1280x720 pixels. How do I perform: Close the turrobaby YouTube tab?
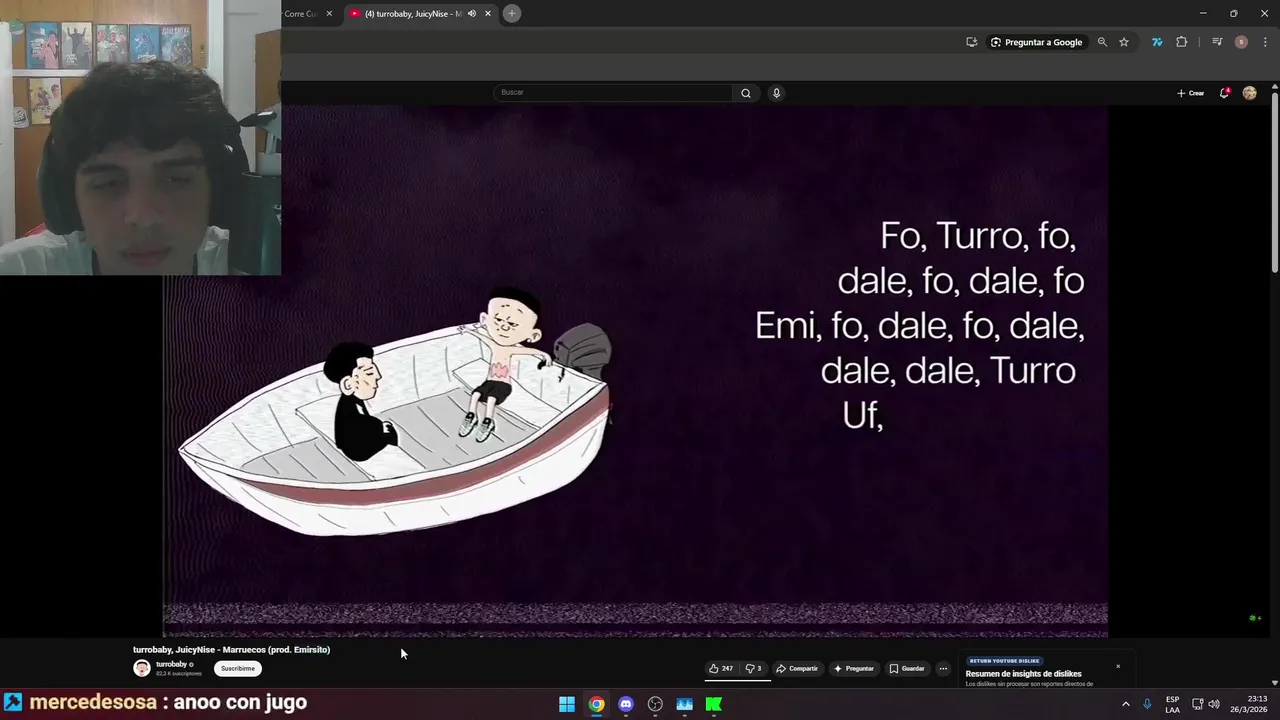tap(488, 14)
